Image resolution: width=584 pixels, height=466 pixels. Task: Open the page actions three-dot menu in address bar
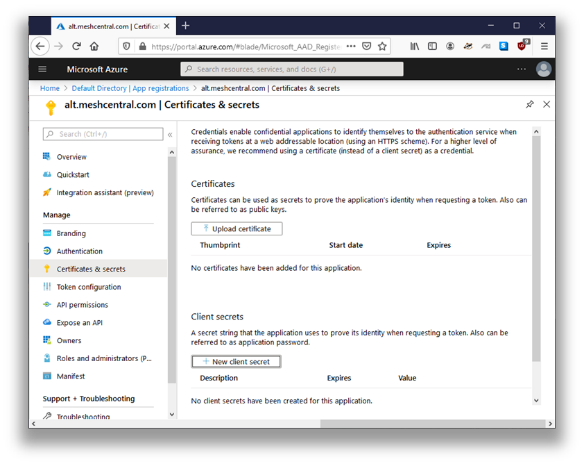pyautogui.click(x=351, y=46)
